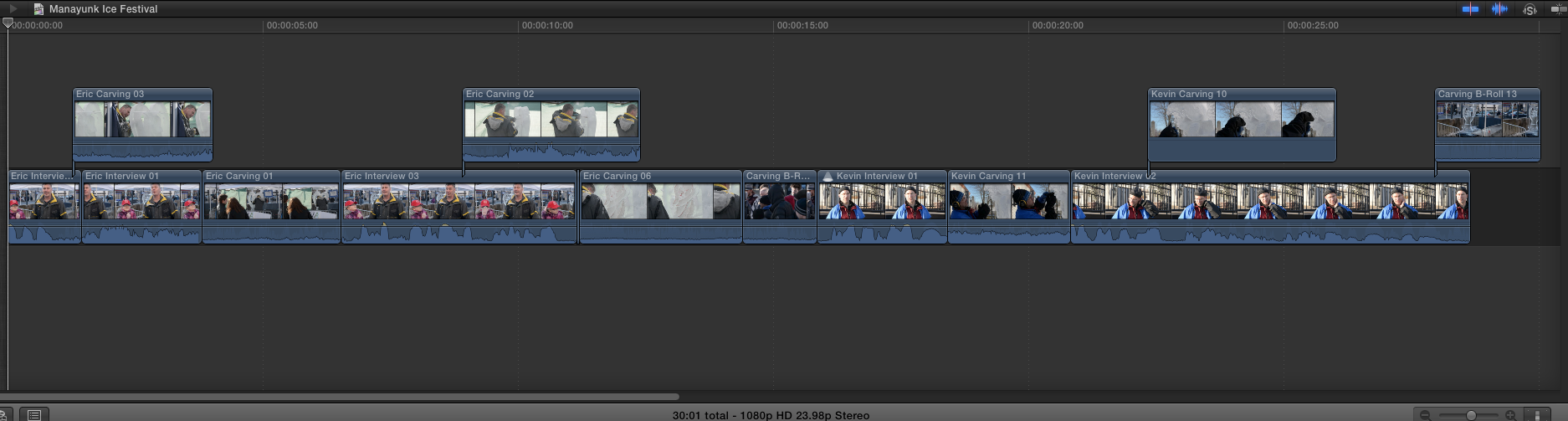Click audio waveform of Eric Carving 03
The height and width of the screenshot is (421, 1568).
click(x=142, y=151)
